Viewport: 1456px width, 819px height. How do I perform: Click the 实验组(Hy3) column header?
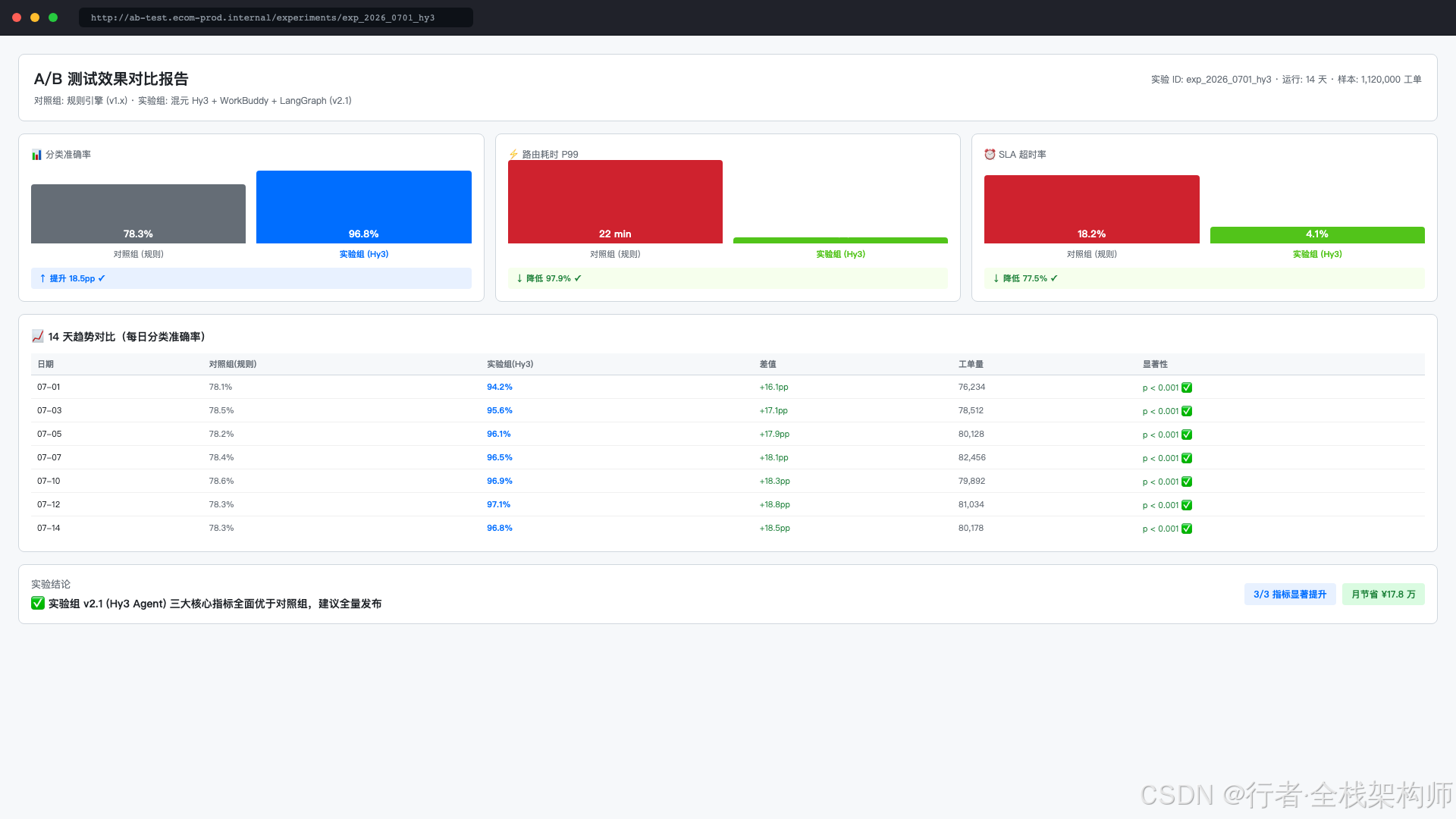click(510, 364)
